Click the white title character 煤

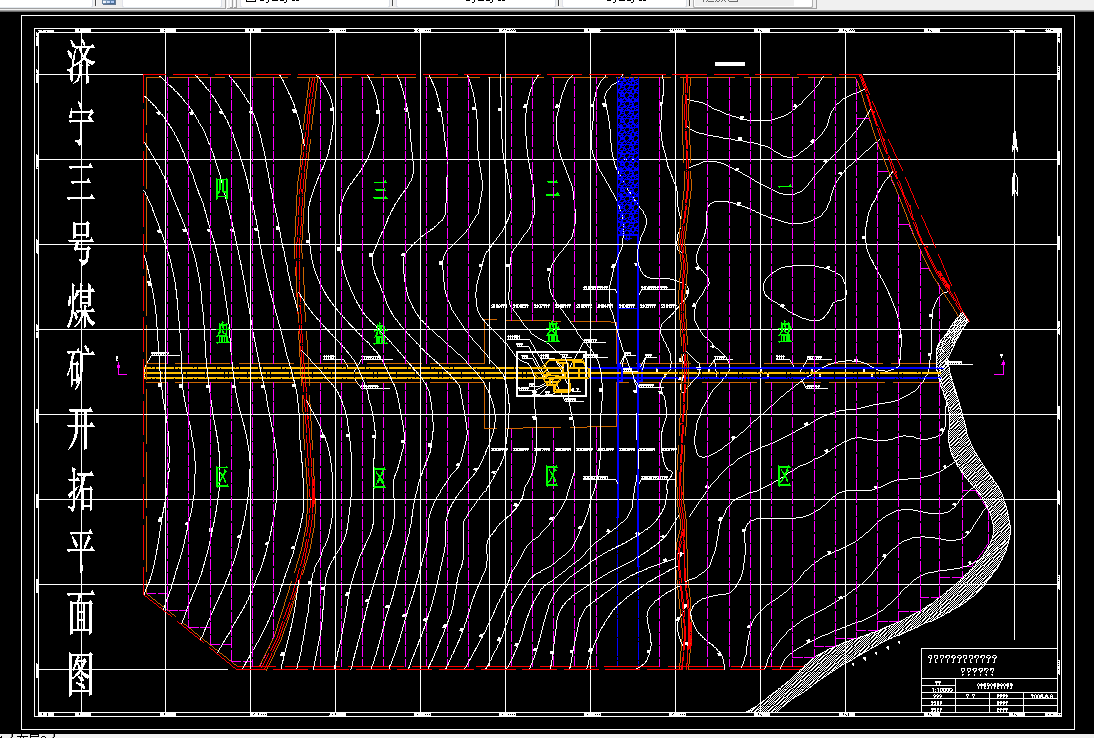(x=81, y=306)
